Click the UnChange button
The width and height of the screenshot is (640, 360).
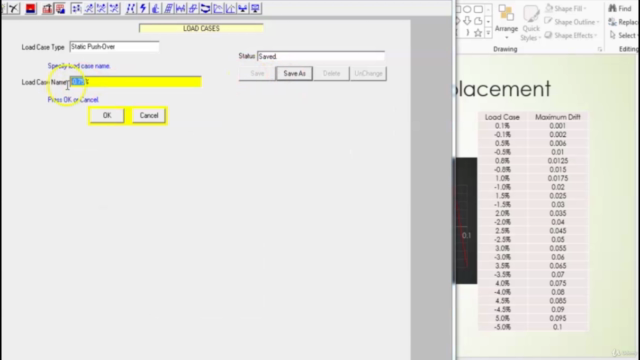(368, 73)
